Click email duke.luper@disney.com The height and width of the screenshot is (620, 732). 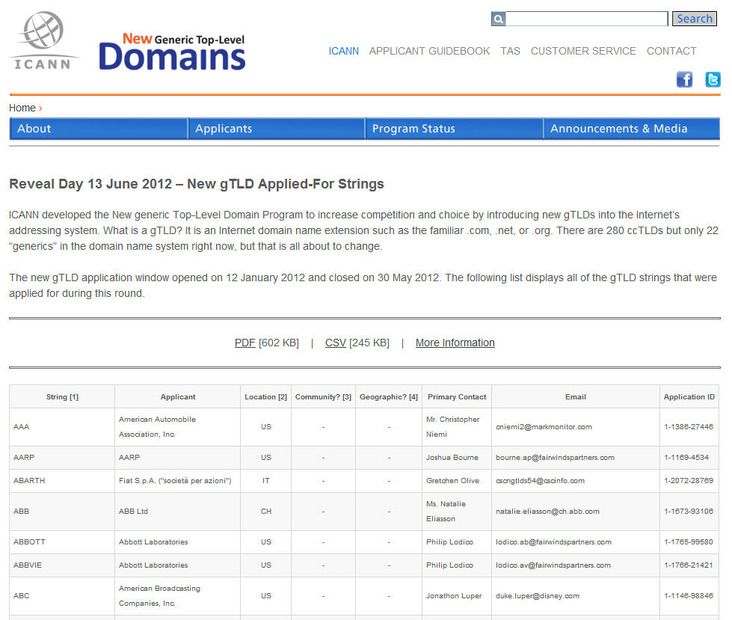coord(537,596)
